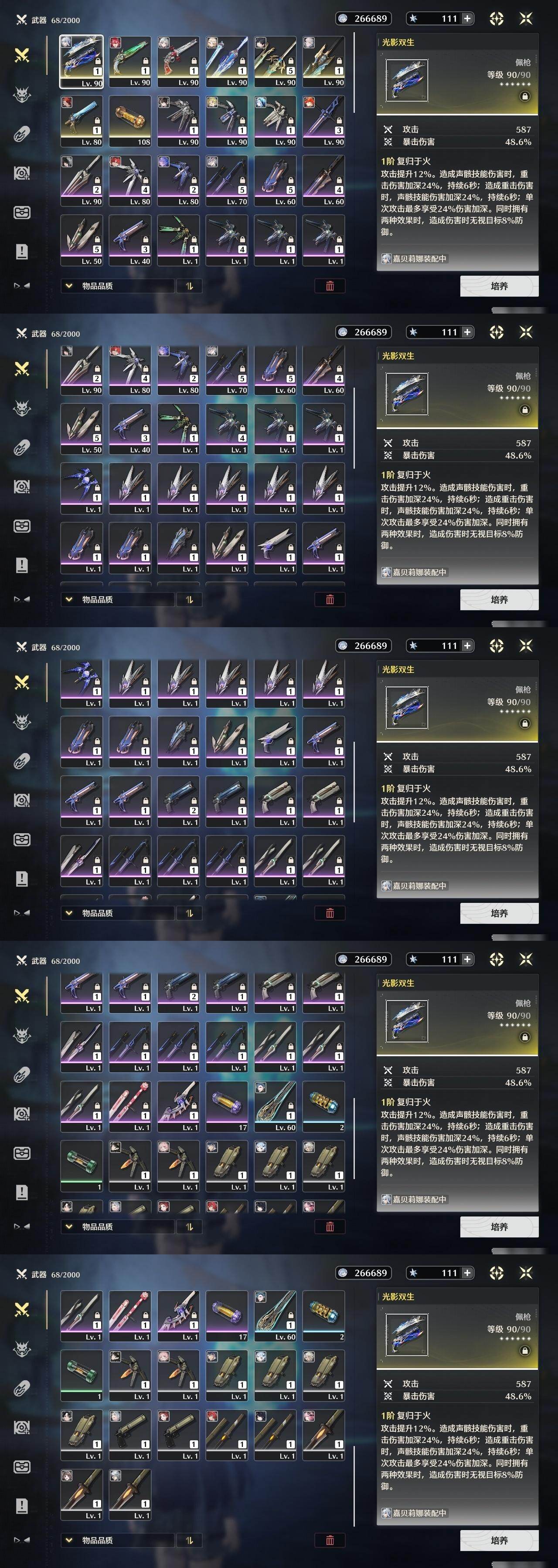Click the 培养 button in the bottommost screen
558x1568 pixels.
click(499, 1540)
